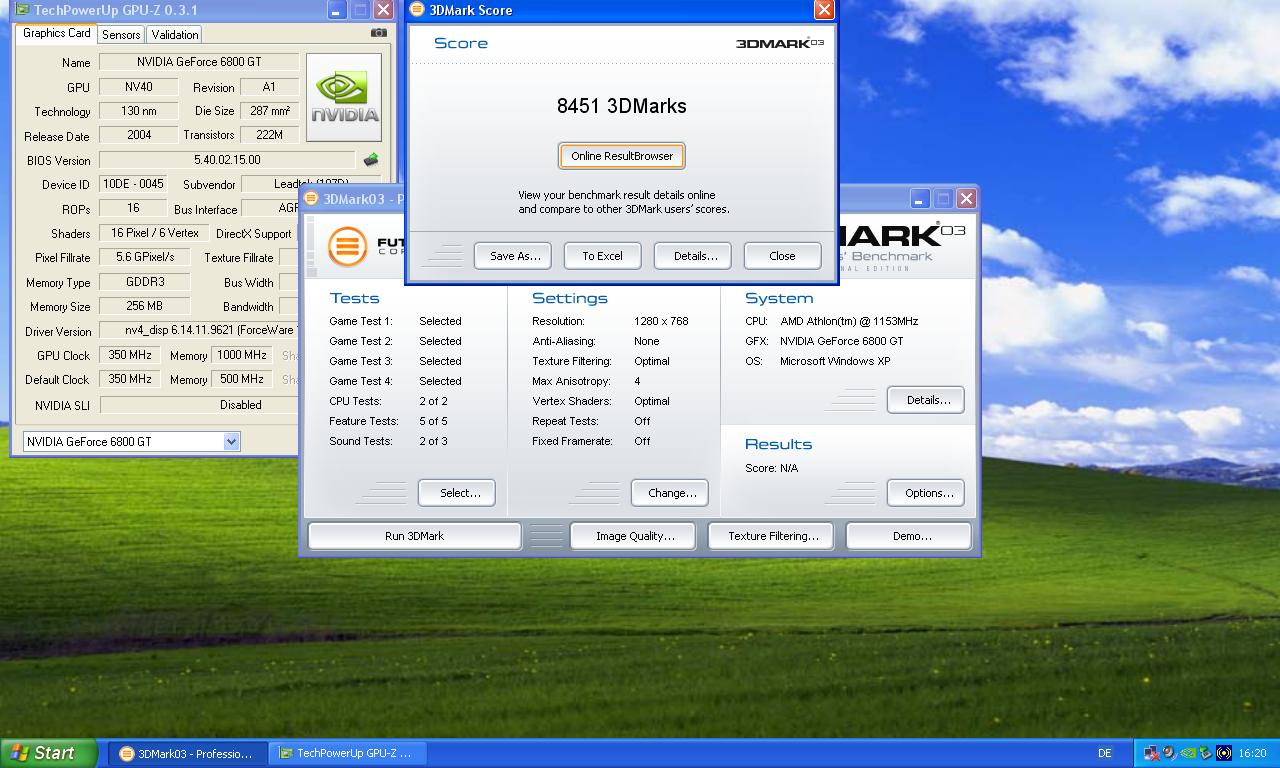Click Select button under Tests
Image resolution: width=1280 pixels, height=768 pixels.
pos(460,493)
